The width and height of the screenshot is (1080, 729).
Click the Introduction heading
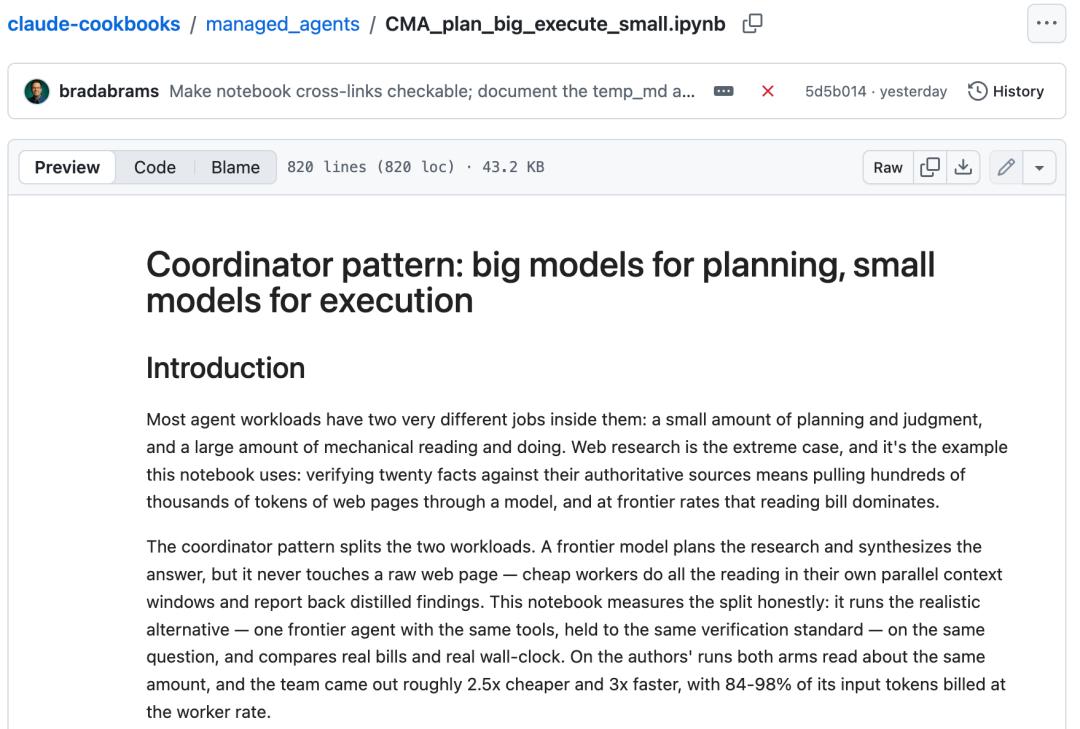click(x=225, y=368)
